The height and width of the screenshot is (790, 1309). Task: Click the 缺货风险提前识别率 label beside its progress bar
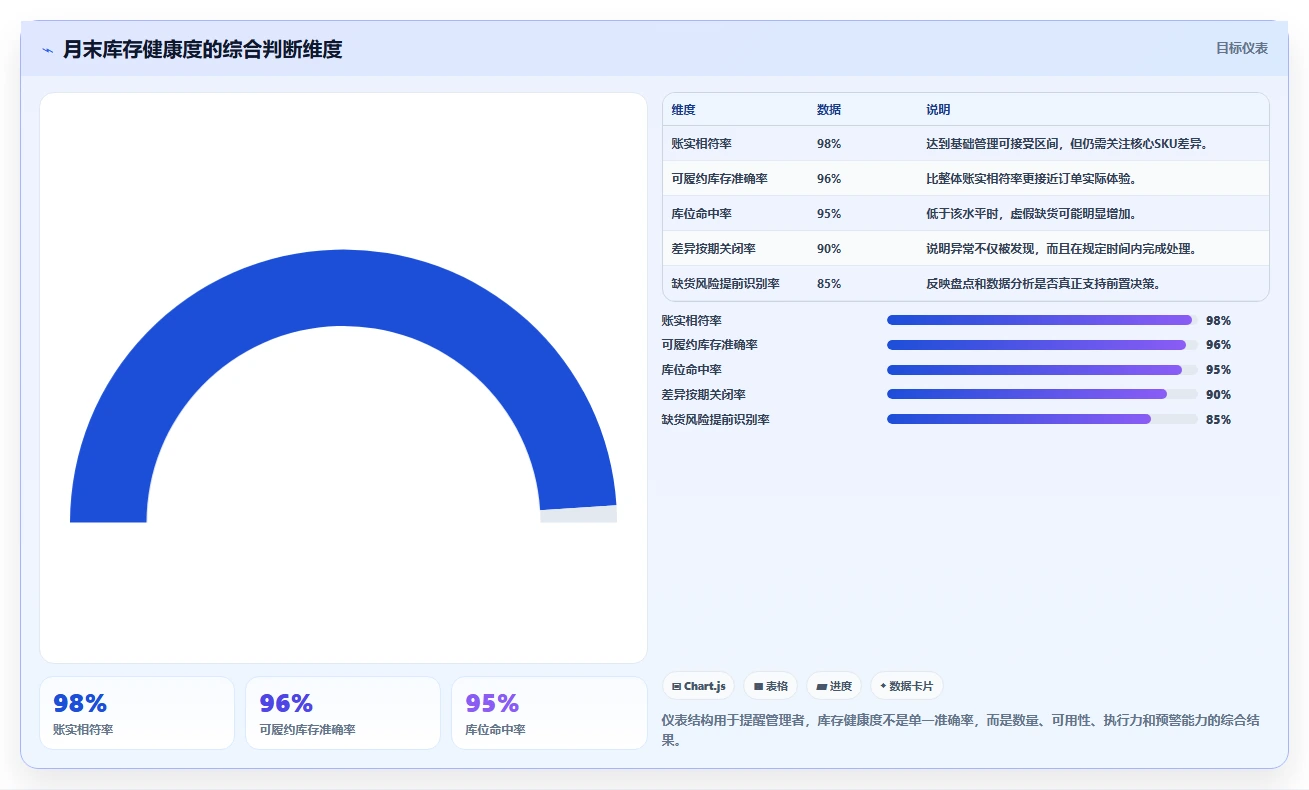(x=715, y=420)
